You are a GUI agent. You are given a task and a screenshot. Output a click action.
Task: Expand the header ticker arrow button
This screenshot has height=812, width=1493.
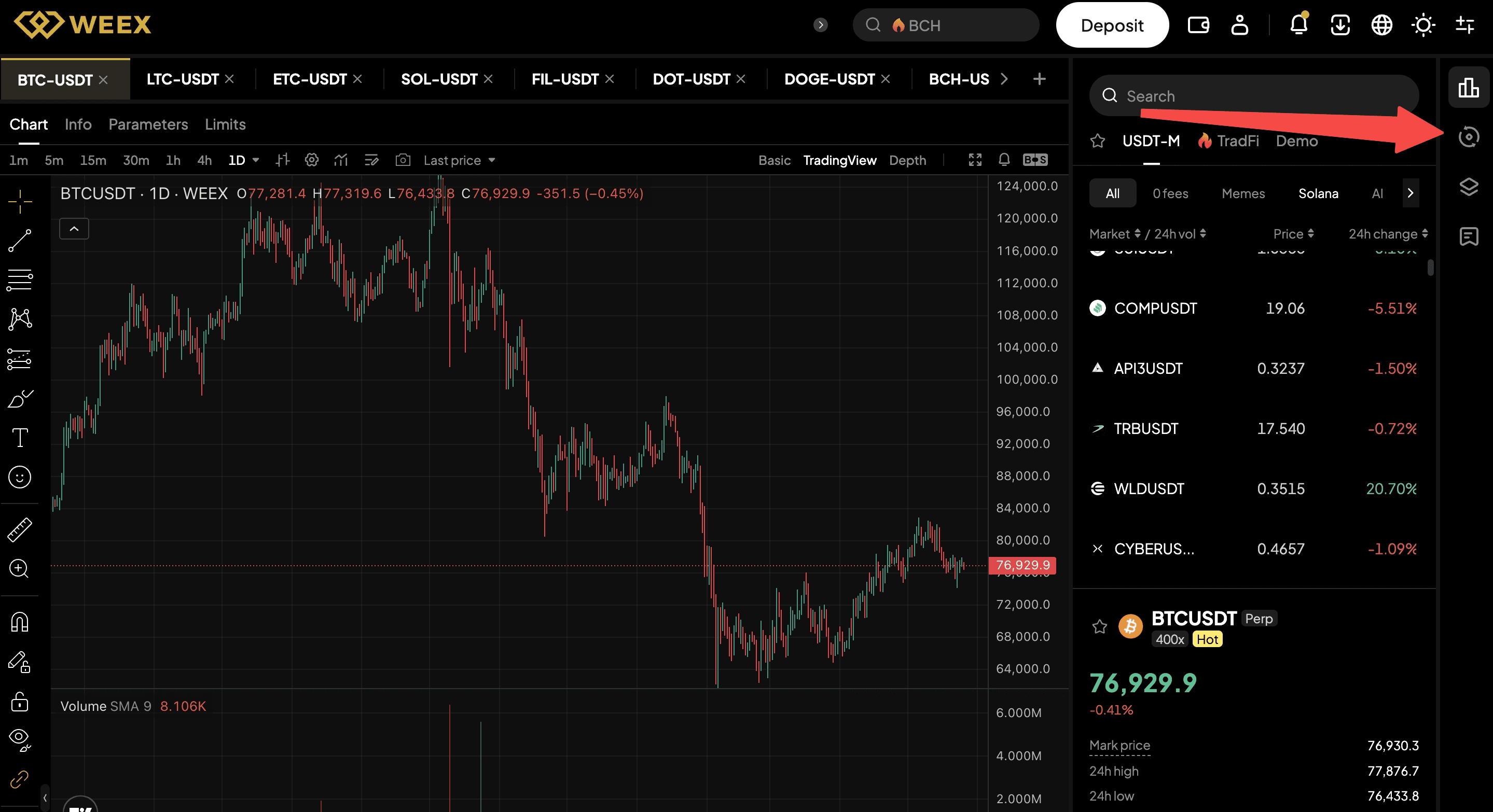820,25
